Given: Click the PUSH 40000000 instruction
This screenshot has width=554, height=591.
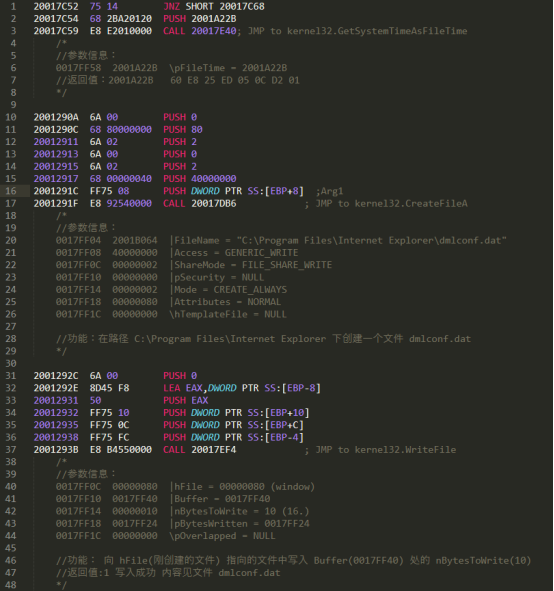Looking at the screenshot, I should [200, 179].
